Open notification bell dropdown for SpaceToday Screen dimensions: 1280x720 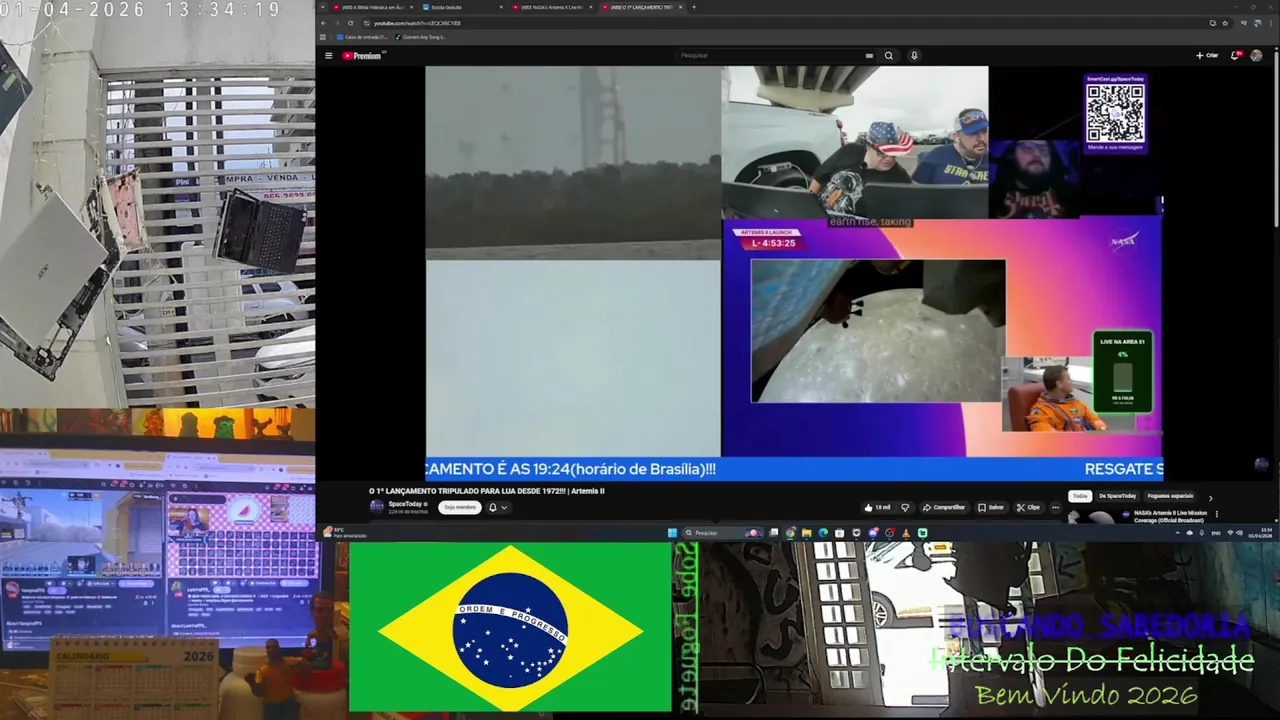(x=497, y=507)
